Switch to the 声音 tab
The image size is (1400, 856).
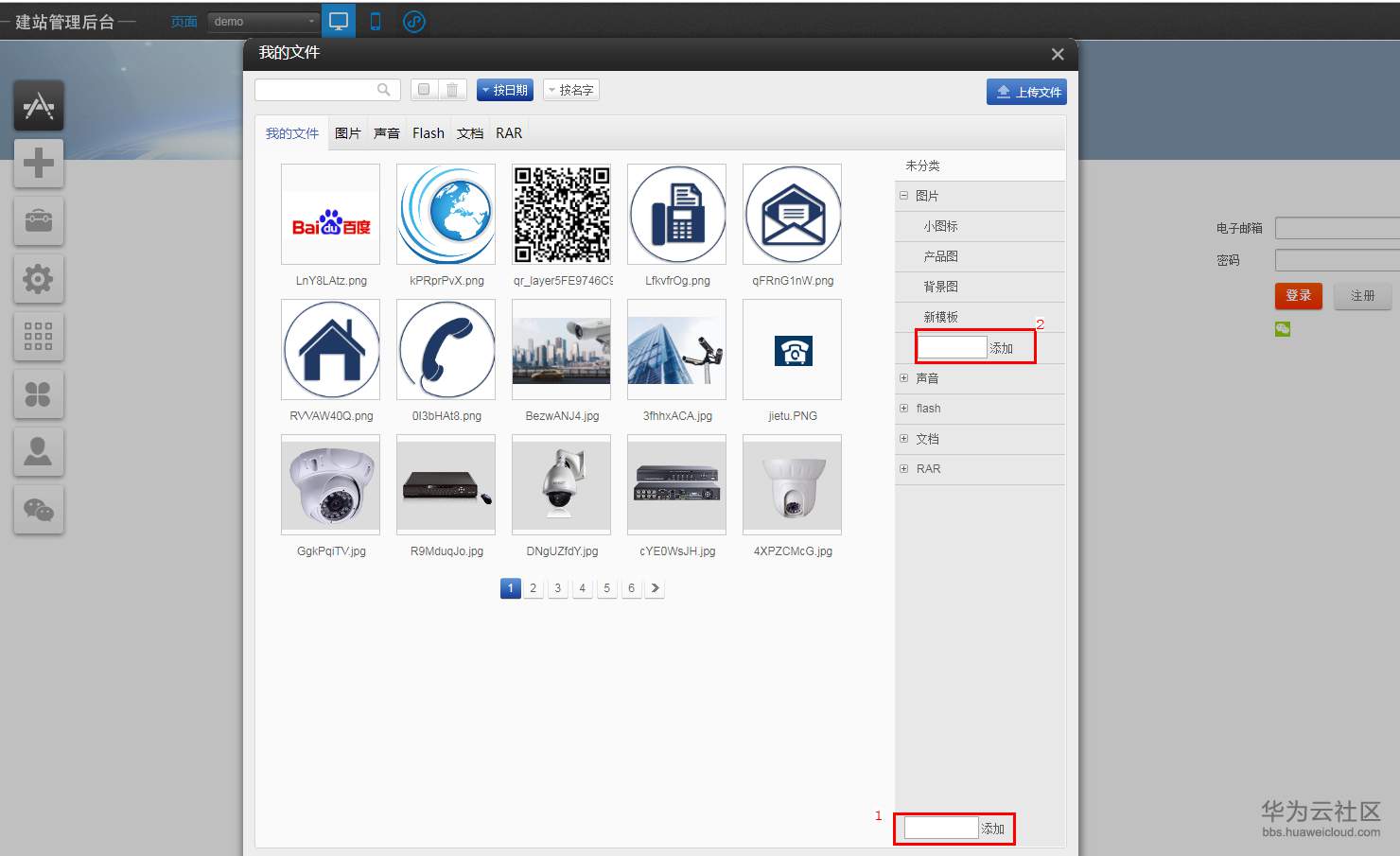[387, 133]
